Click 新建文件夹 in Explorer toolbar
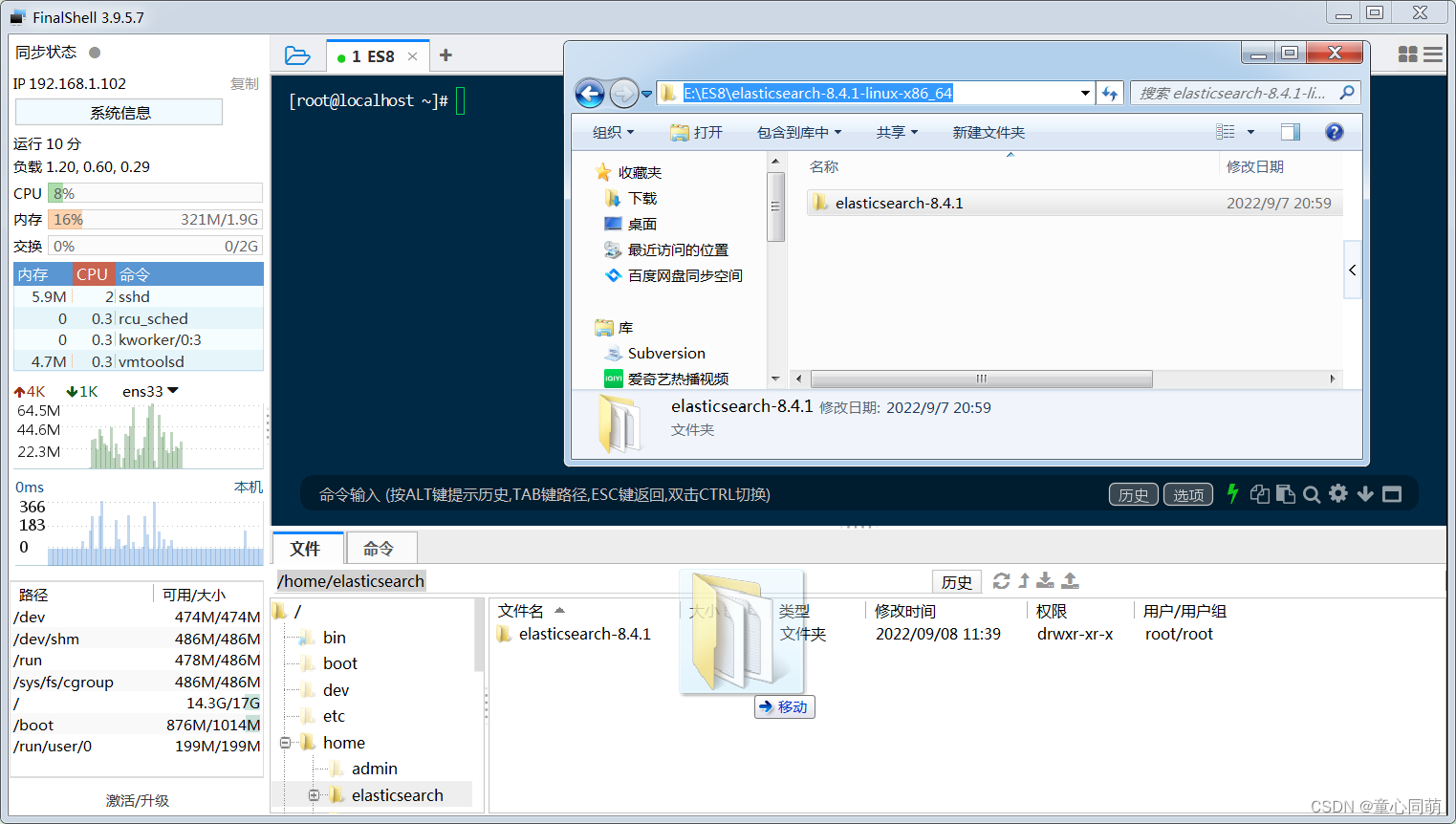1456x824 pixels. (x=989, y=132)
